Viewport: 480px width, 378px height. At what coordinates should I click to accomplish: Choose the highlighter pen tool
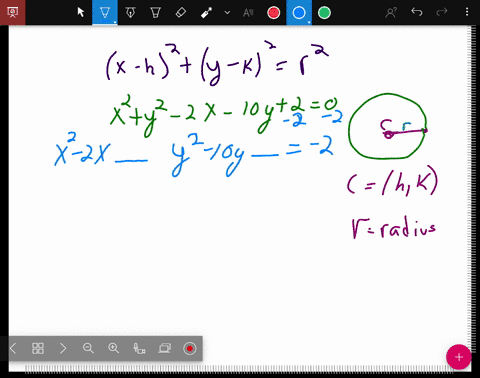[155, 13]
